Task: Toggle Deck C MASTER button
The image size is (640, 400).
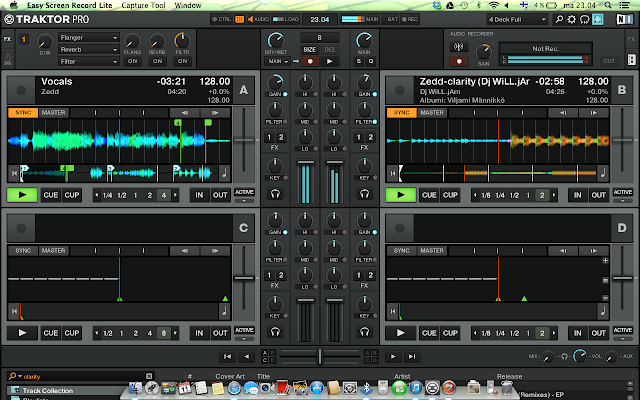Action: 53,251
